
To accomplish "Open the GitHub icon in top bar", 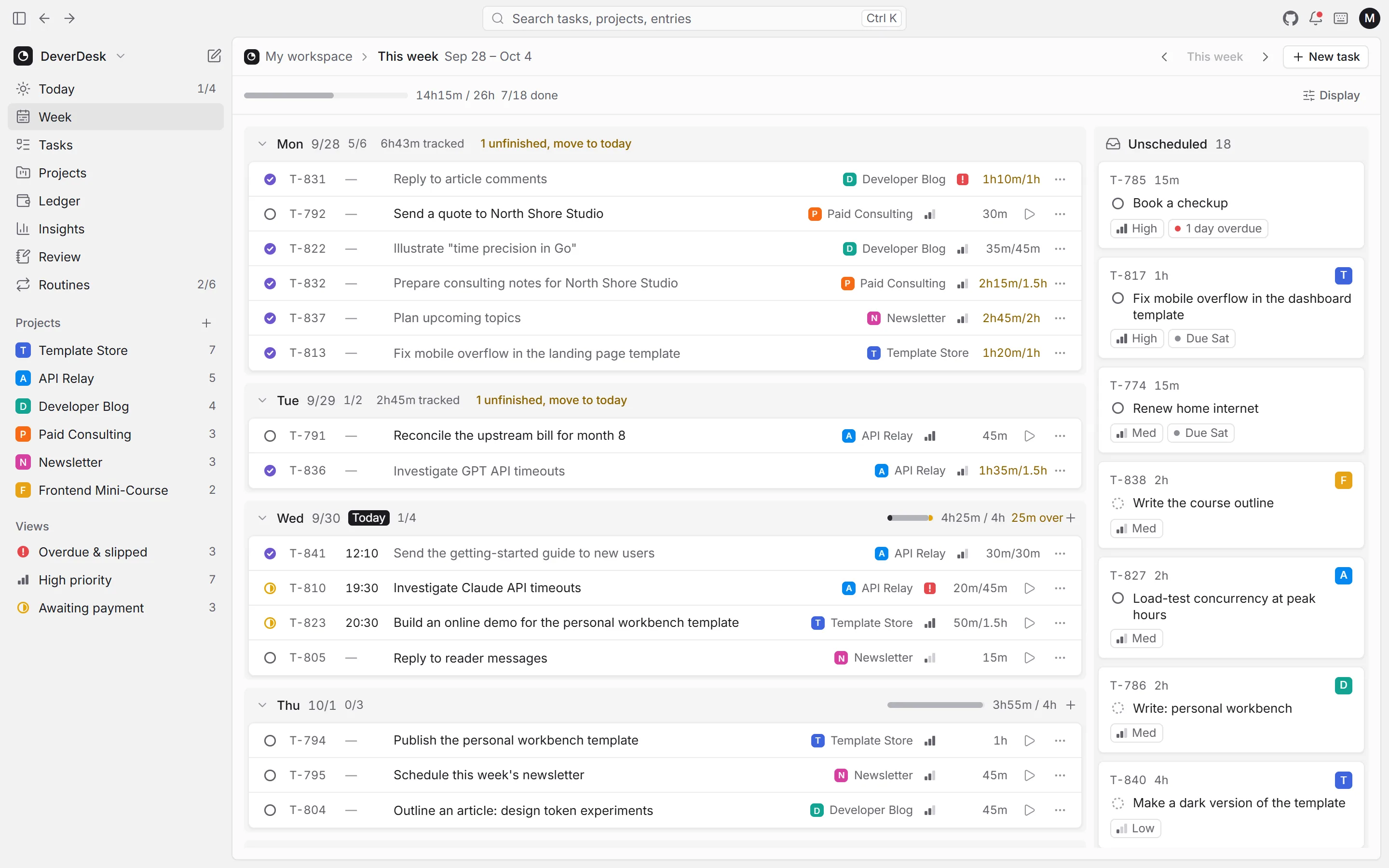I will click(1290, 18).
